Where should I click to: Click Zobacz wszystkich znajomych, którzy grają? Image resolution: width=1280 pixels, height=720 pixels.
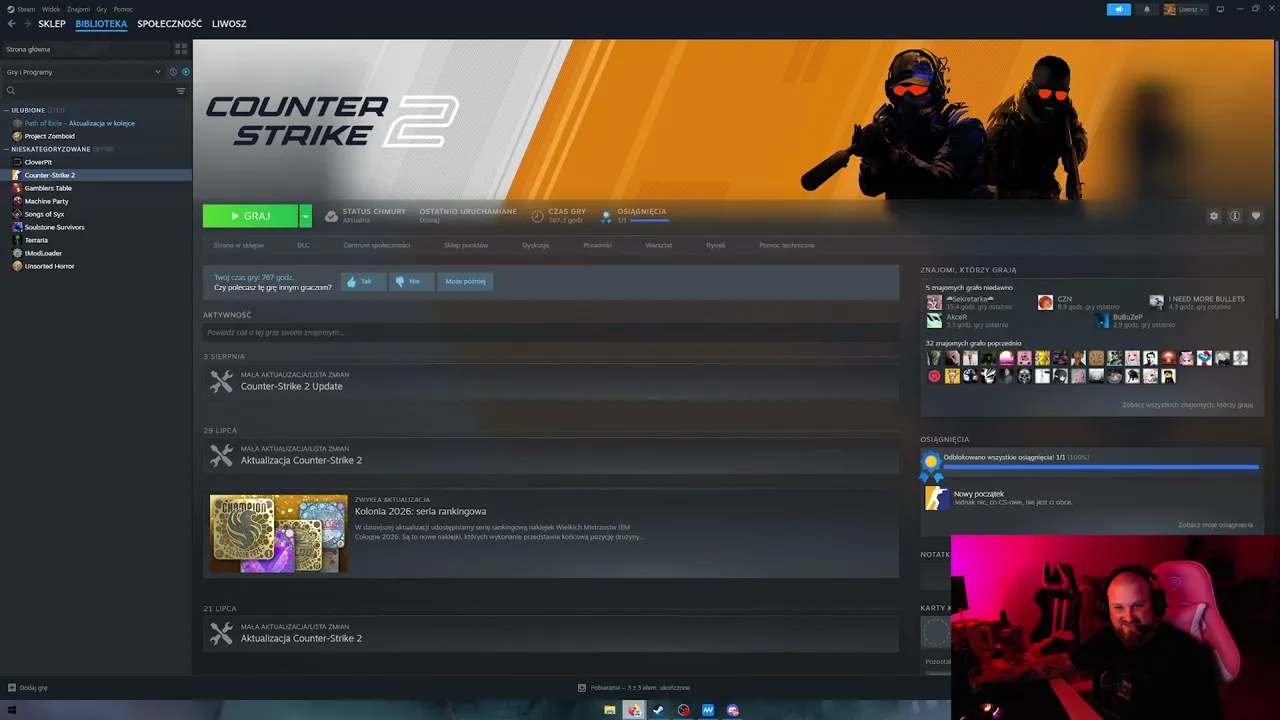[1187, 405]
